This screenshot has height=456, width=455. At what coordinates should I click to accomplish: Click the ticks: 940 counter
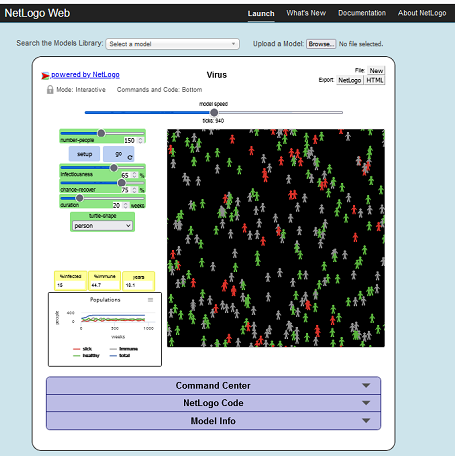(213, 121)
